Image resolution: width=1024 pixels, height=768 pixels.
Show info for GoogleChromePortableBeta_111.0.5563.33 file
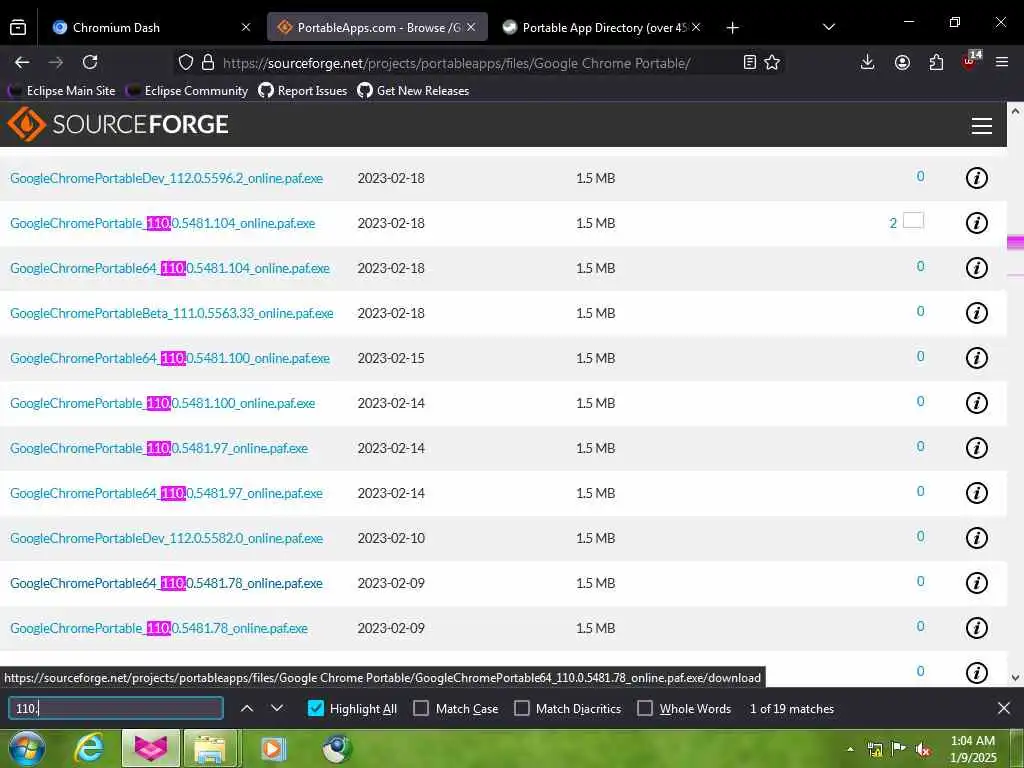click(976, 313)
